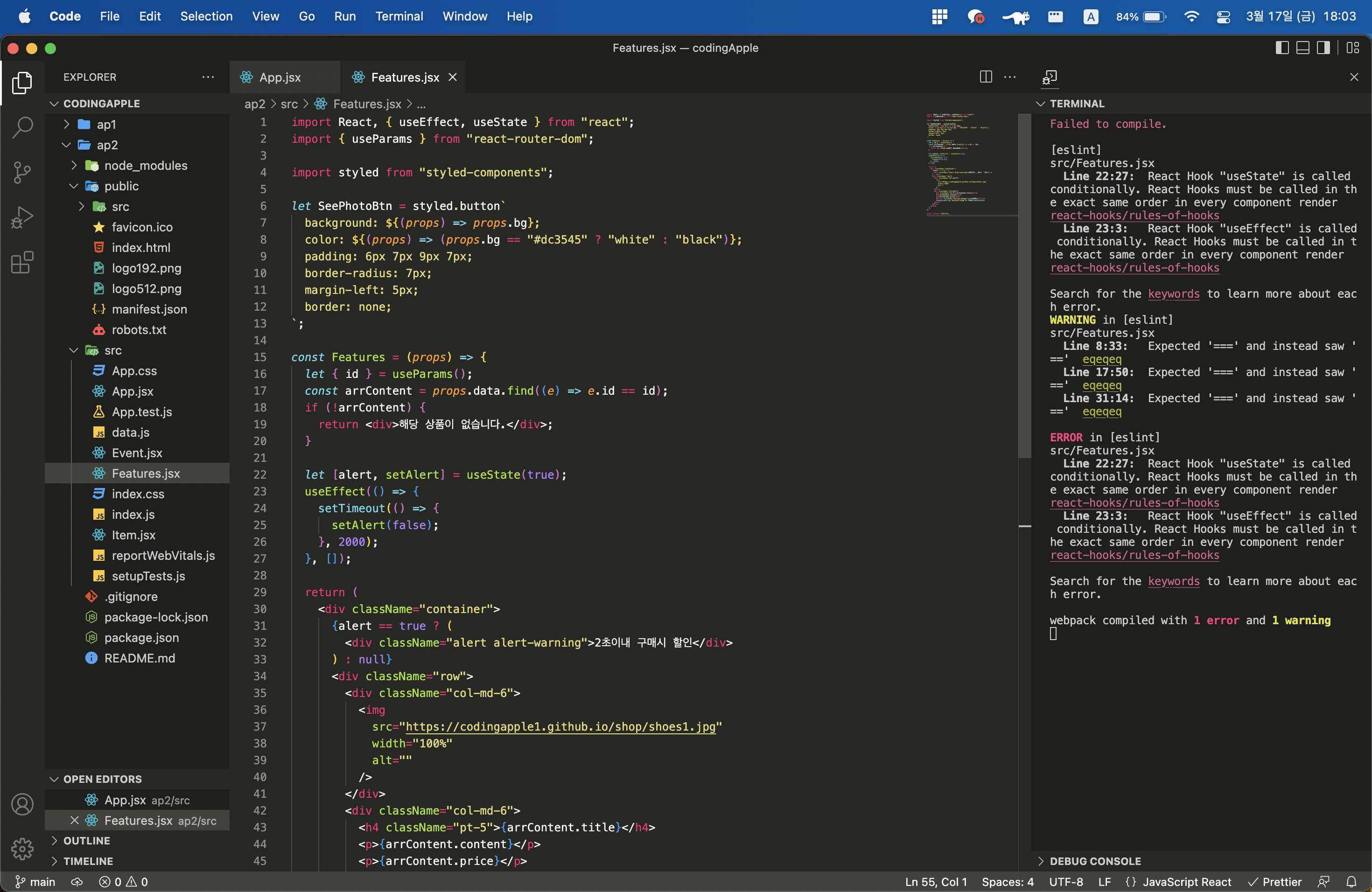Click the main branch indicator
The image size is (1372, 892).
(35, 882)
